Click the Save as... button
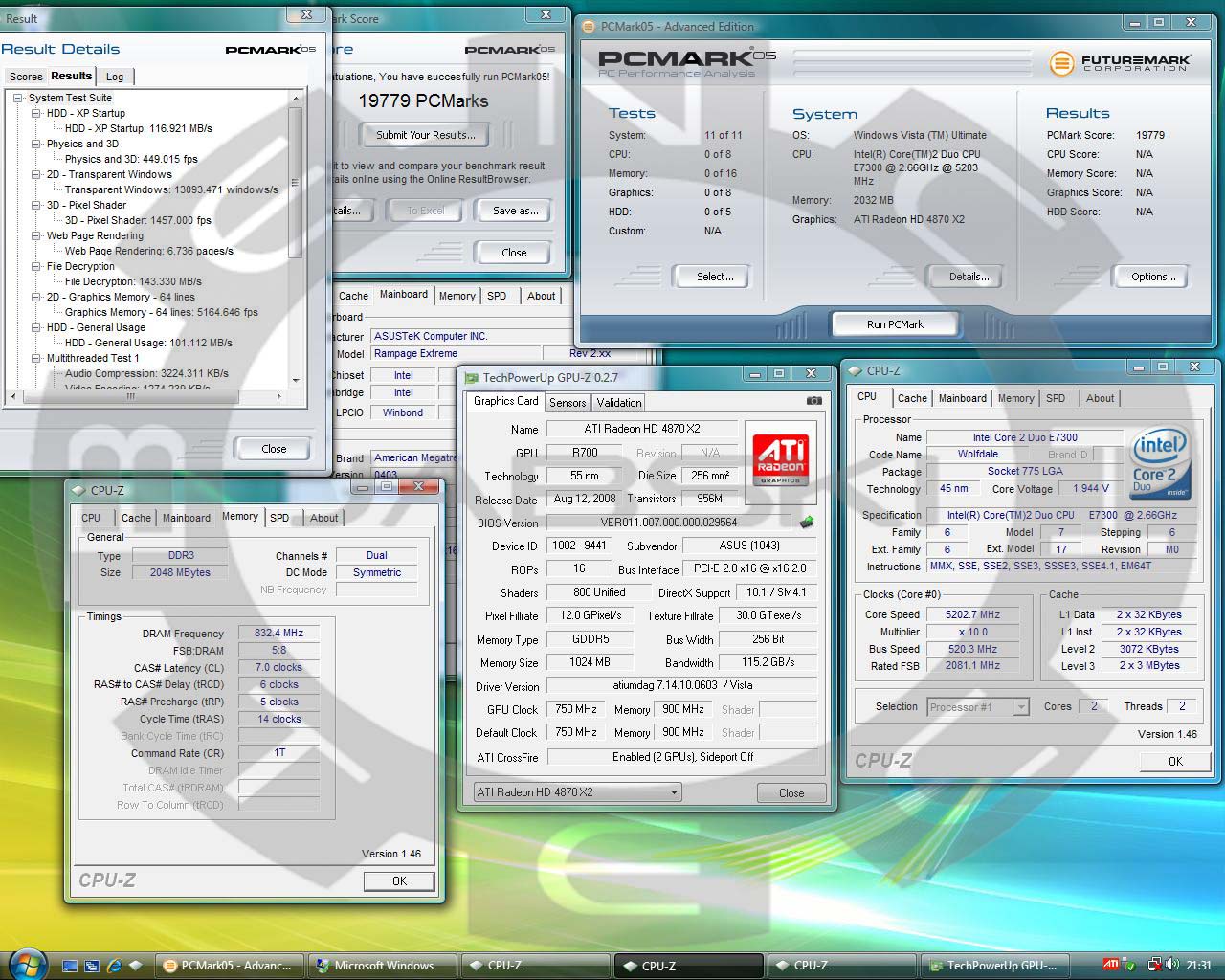 click(x=515, y=211)
